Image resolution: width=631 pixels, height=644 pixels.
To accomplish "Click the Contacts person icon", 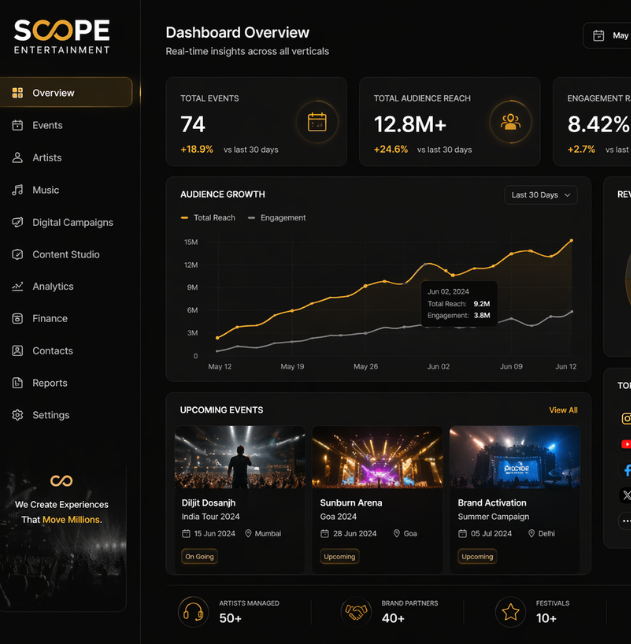I will (17, 351).
